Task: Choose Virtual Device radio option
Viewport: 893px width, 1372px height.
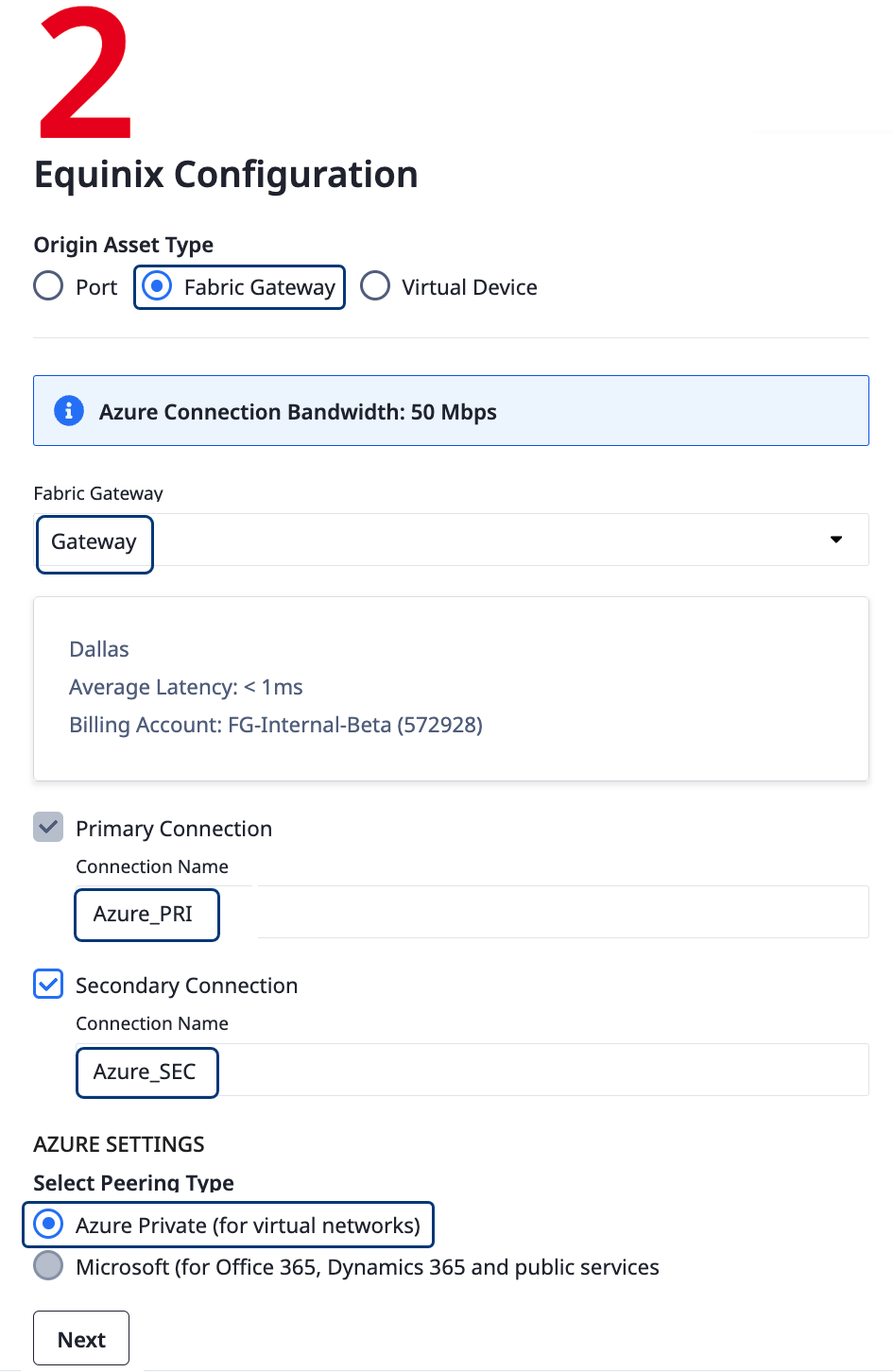Action: [x=375, y=286]
